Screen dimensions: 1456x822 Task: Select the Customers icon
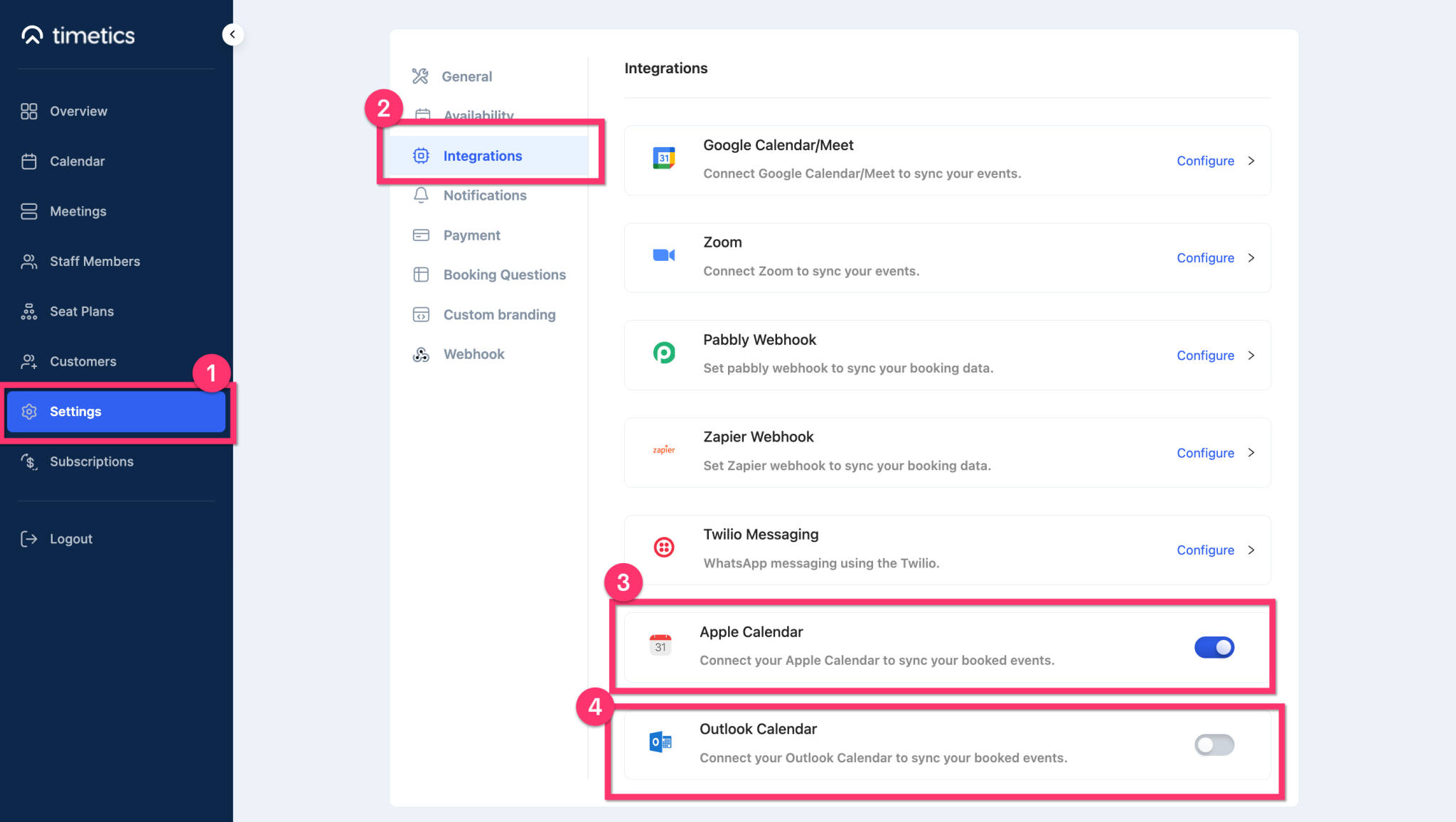pyautogui.click(x=29, y=361)
